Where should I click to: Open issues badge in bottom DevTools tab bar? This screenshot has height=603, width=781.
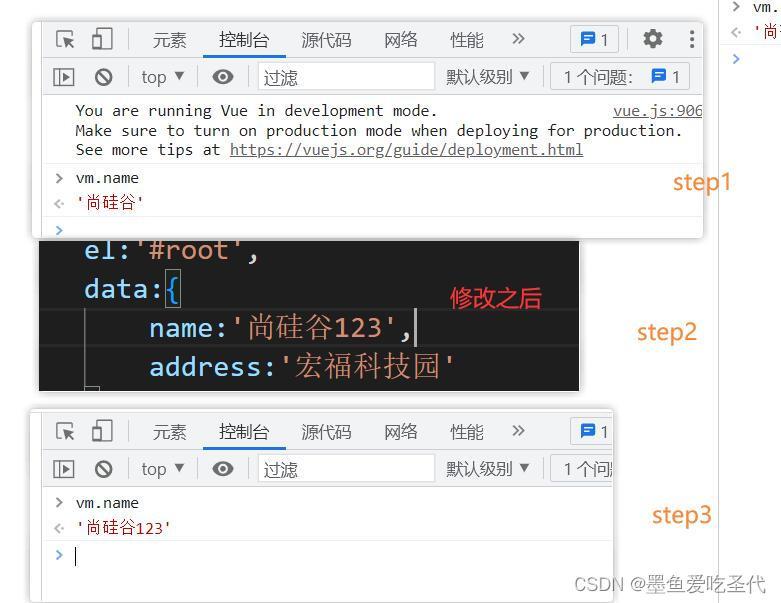coord(592,431)
